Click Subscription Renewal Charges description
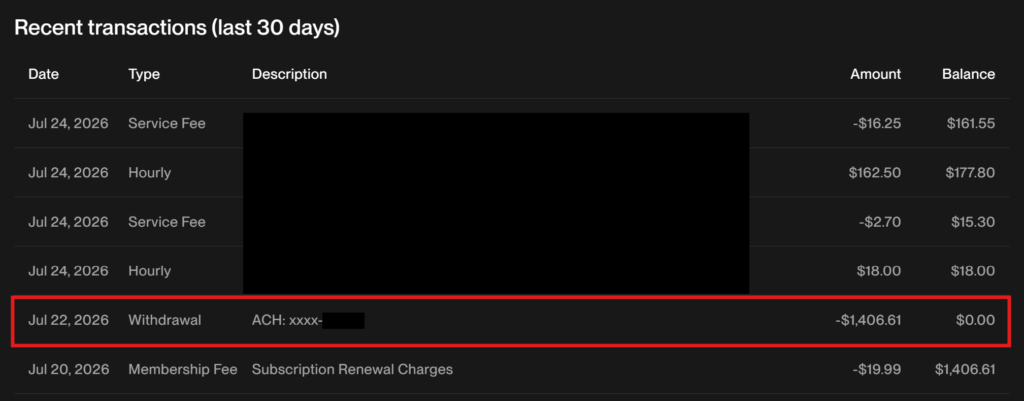 pyautogui.click(x=352, y=369)
